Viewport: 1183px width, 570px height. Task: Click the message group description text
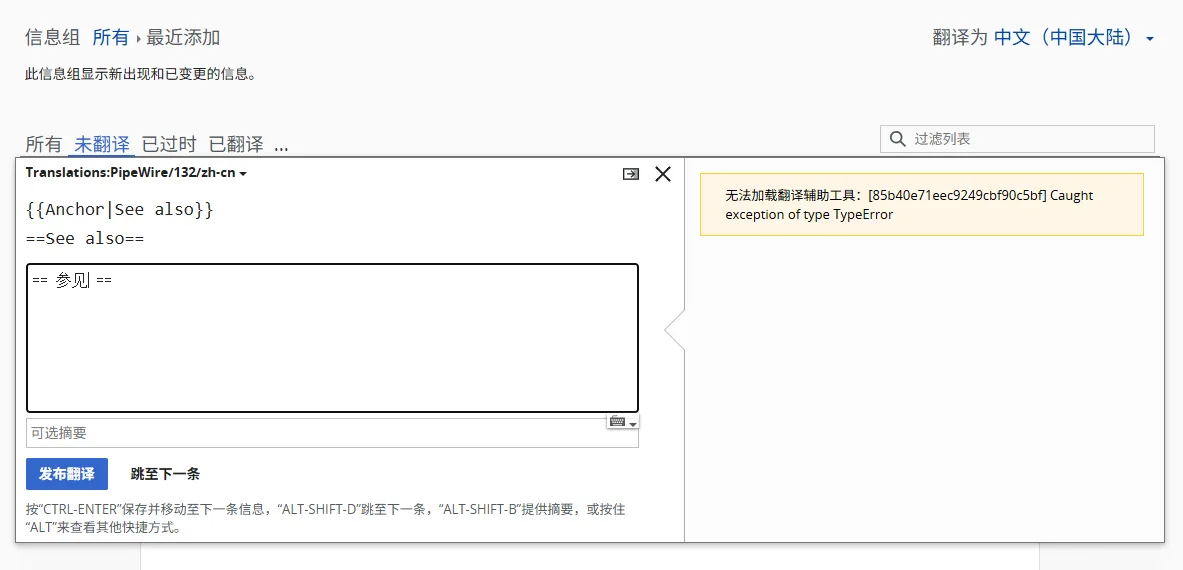(140, 74)
